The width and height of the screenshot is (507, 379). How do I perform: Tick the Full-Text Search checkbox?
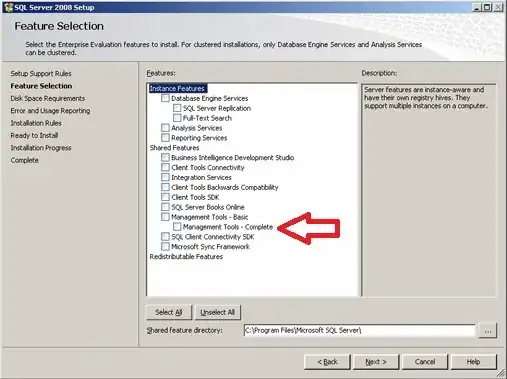[x=177, y=118]
